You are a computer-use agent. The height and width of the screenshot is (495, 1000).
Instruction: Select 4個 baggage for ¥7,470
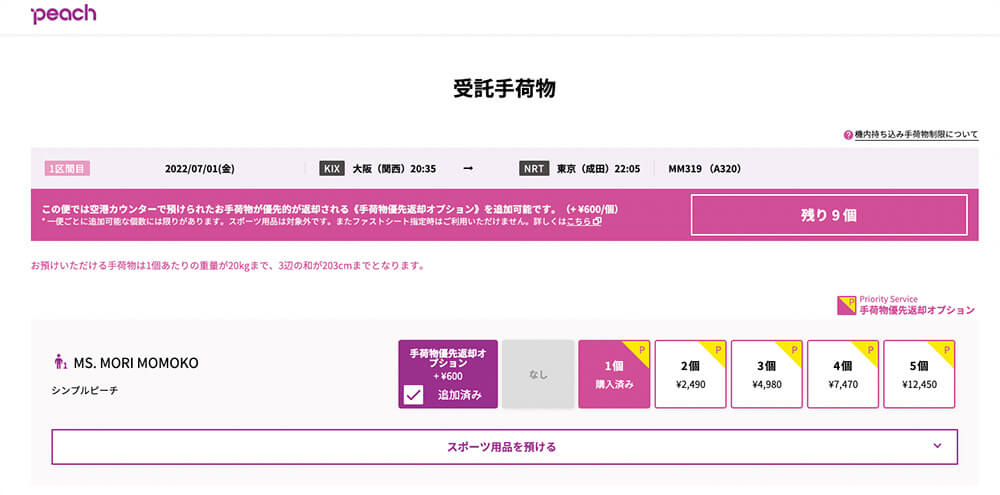(842, 374)
